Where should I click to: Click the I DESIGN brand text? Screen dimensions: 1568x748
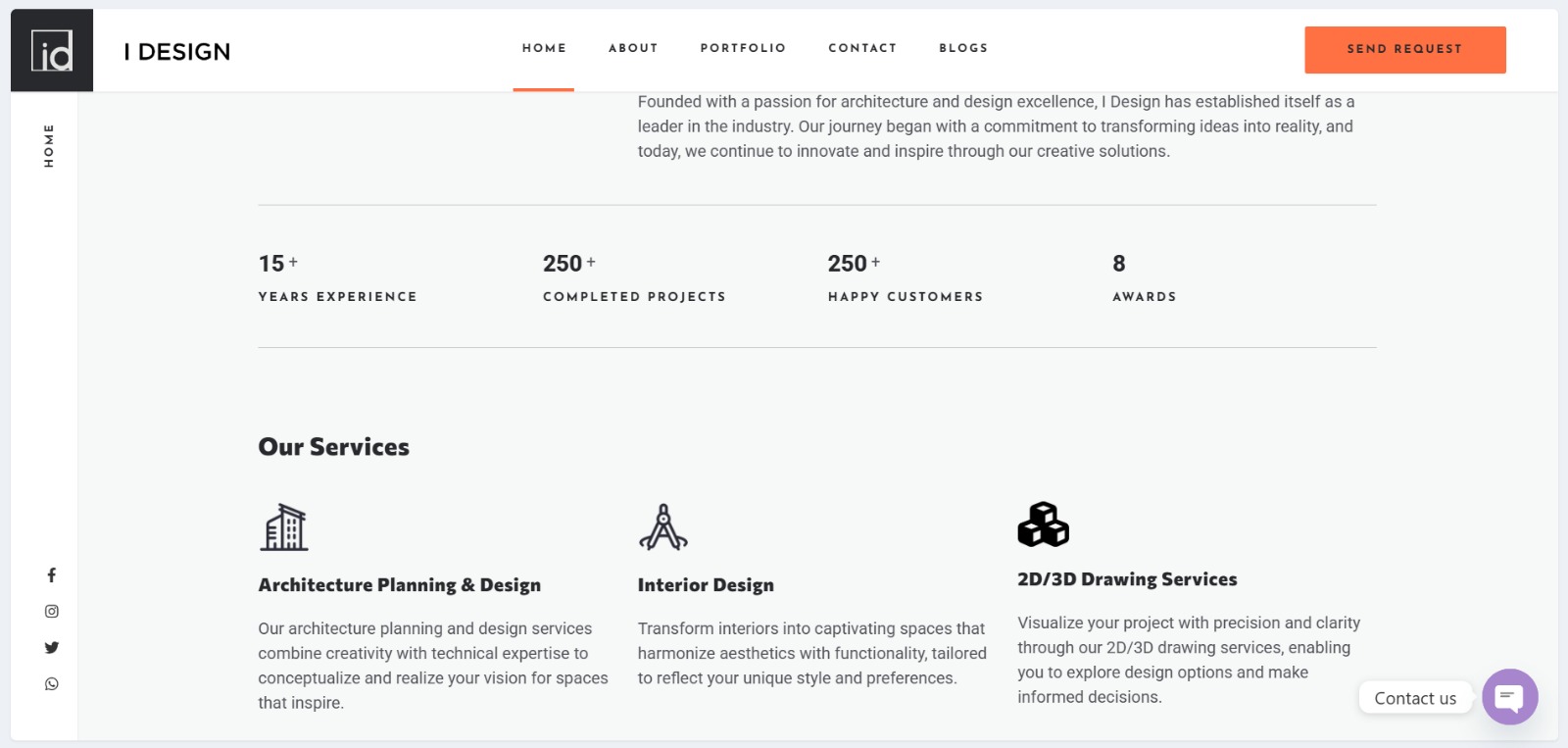click(x=177, y=52)
